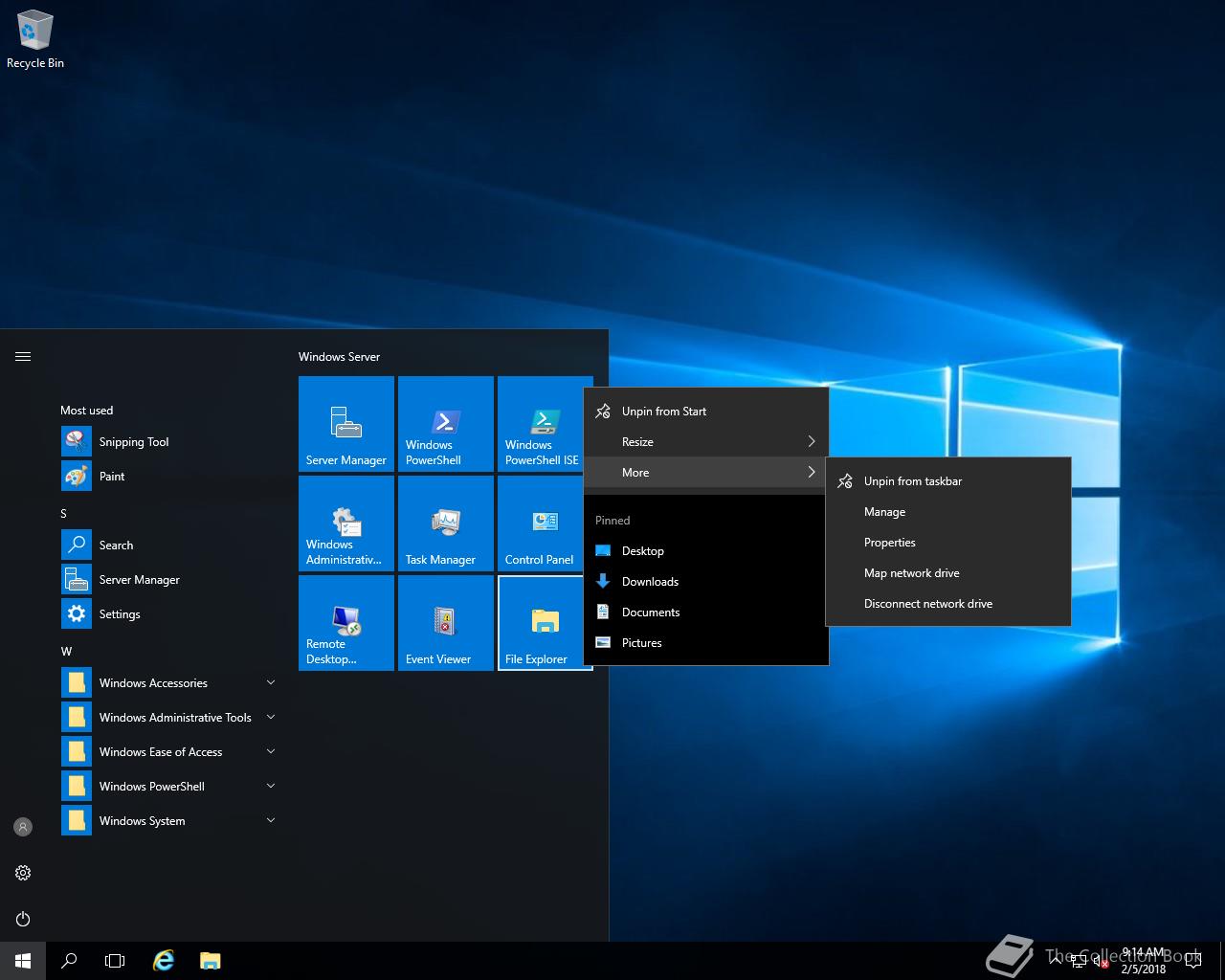Open Settings gear in Start sidebar
This screenshot has height=980, width=1225.
(23, 873)
